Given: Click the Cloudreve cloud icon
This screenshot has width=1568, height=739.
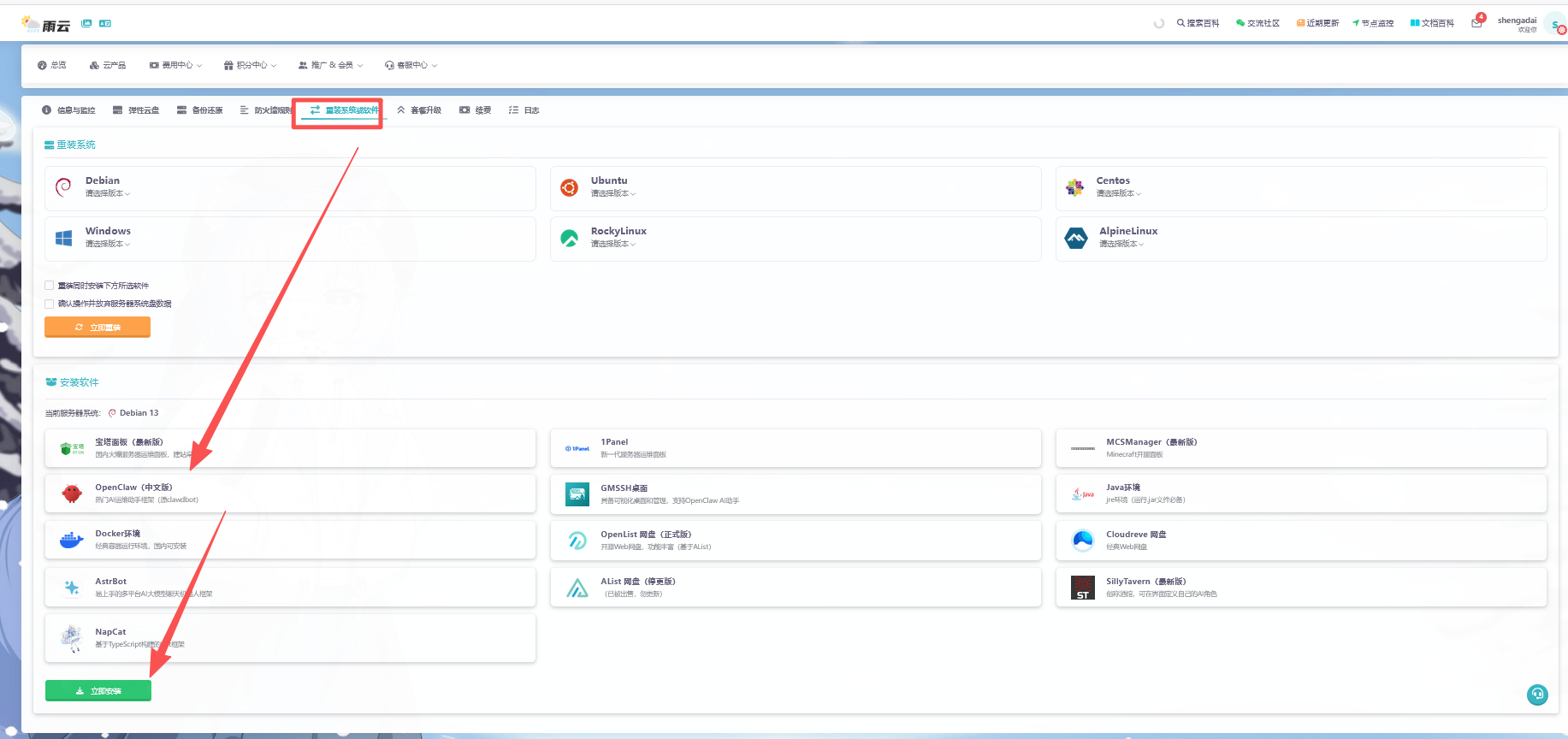Looking at the screenshot, I should coord(1083,540).
